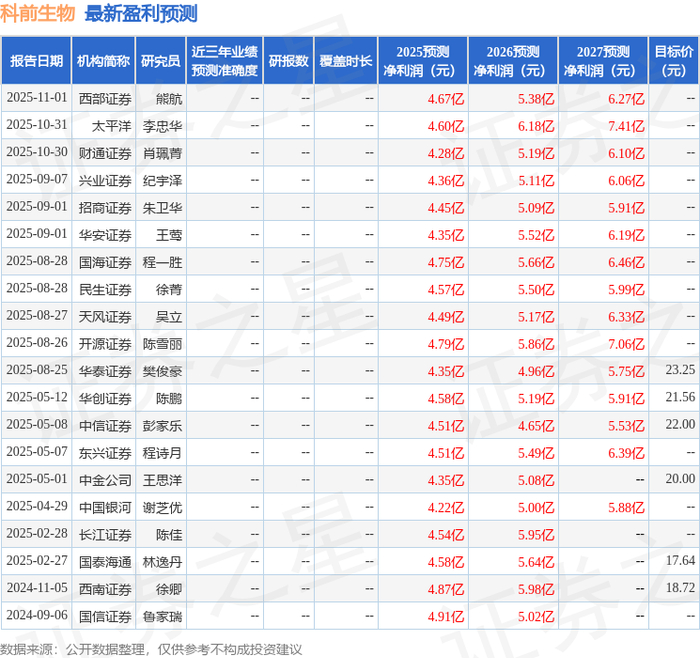Click institution 招商证券

tap(105, 208)
